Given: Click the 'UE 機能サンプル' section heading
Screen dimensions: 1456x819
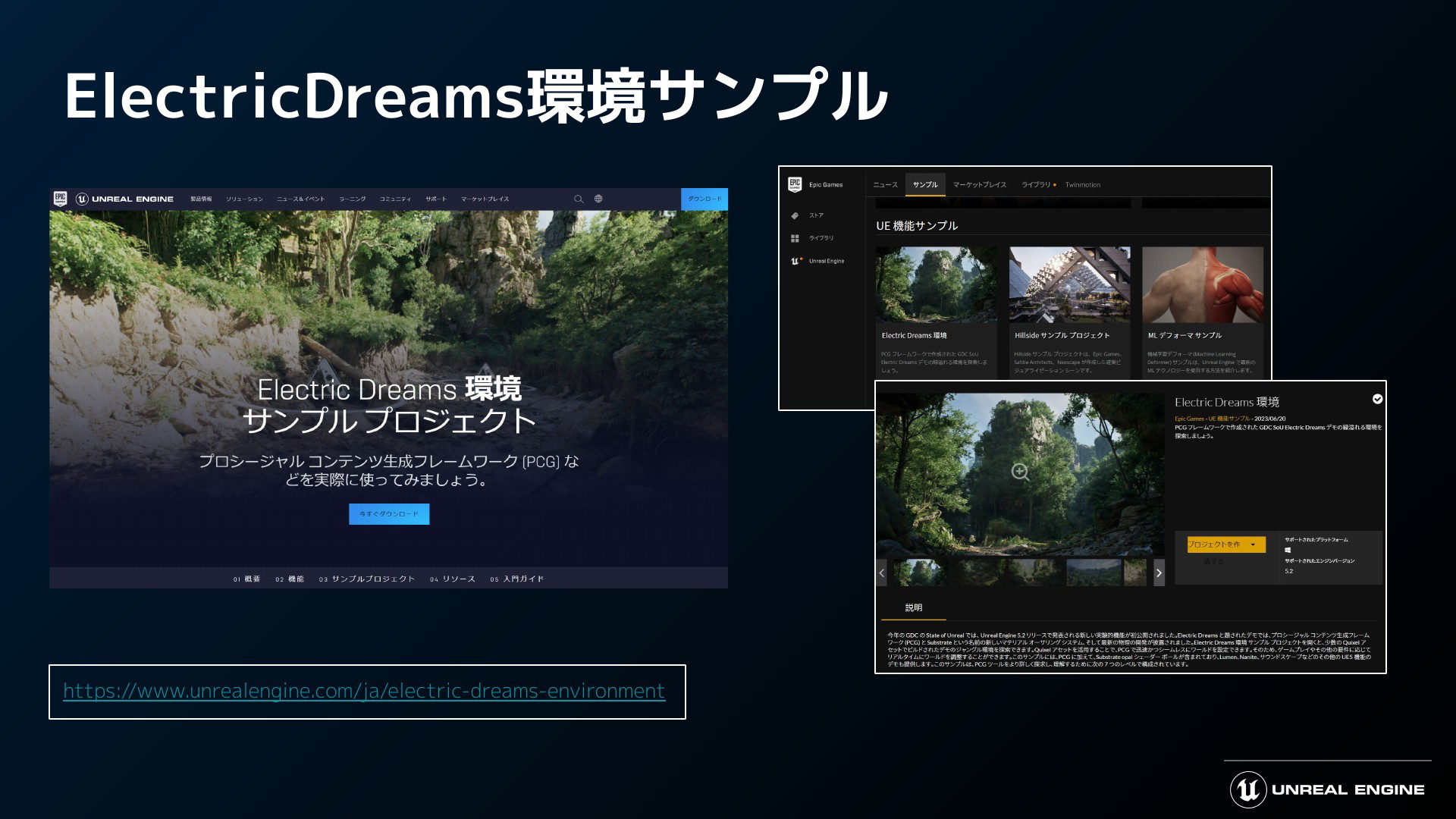Looking at the screenshot, I should point(917,226).
